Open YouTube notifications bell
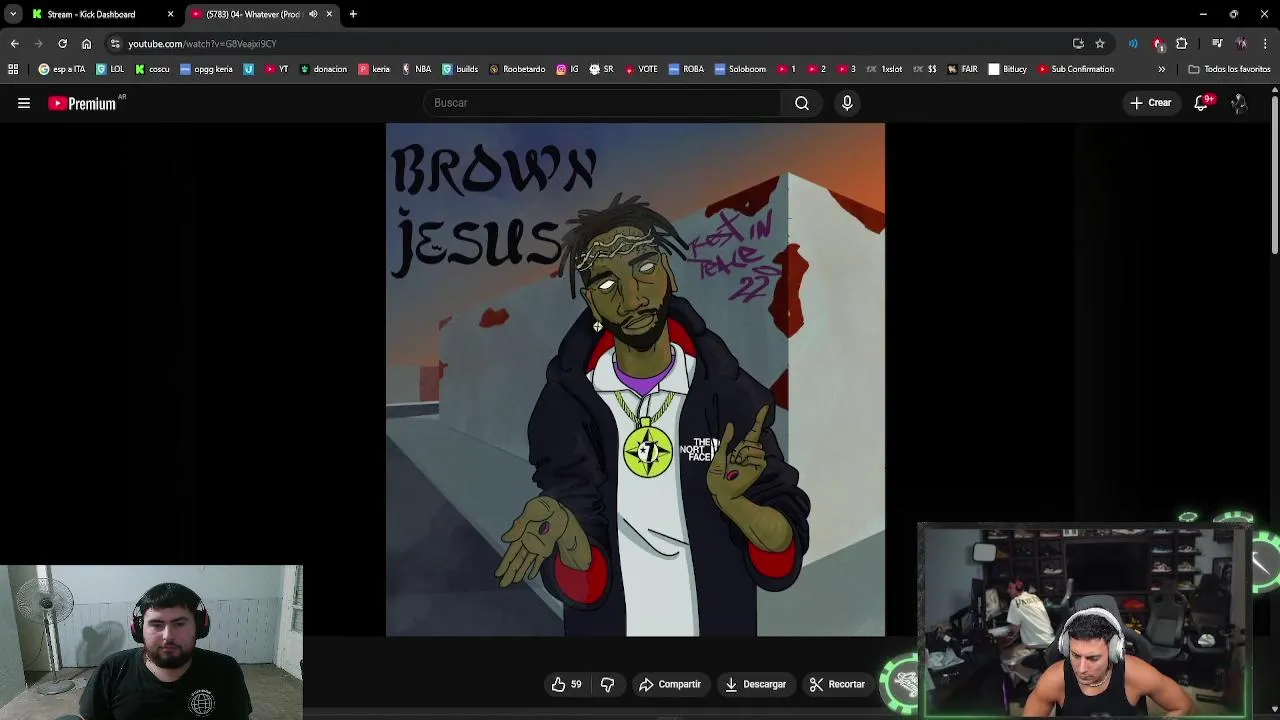 (1201, 103)
